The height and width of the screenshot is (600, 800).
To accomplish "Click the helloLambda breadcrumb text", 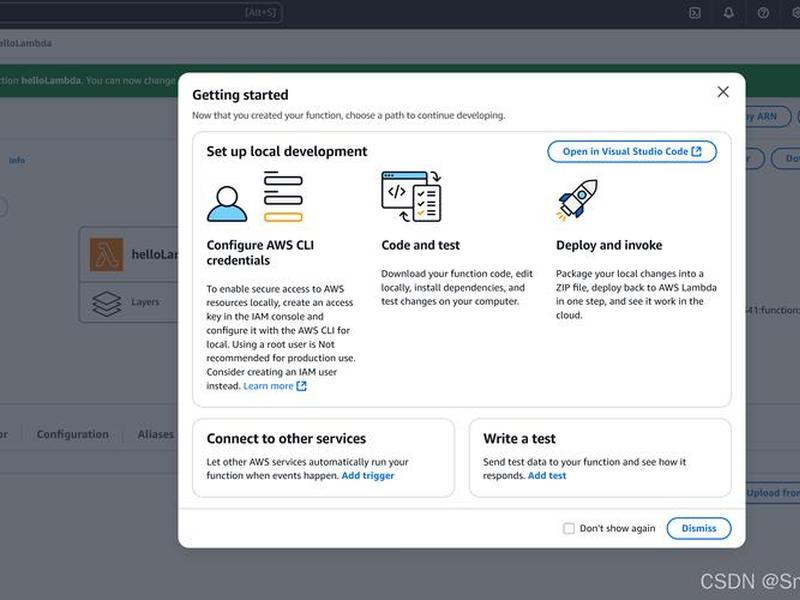I will tap(26, 43).
